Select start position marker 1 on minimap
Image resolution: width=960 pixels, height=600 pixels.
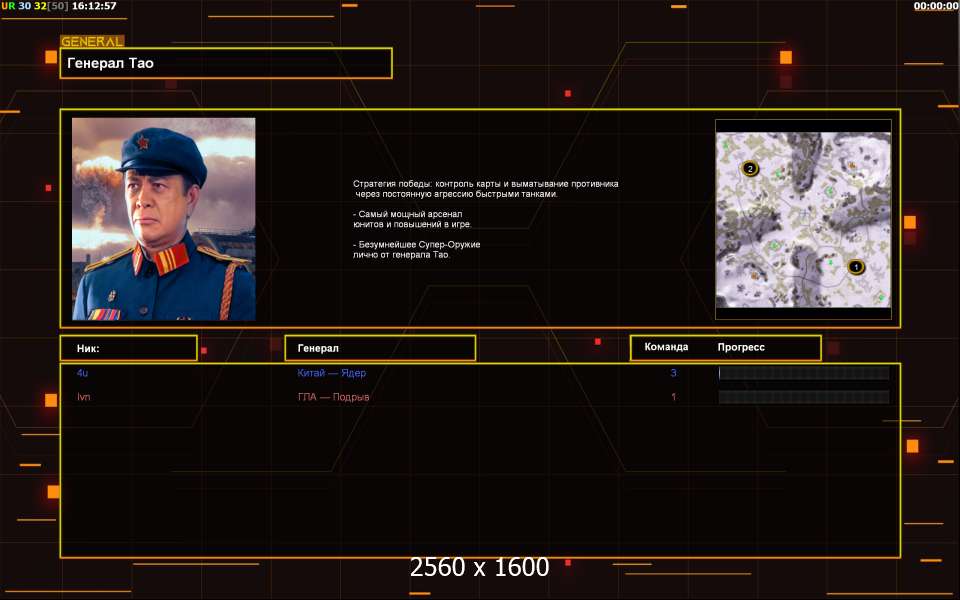pyautogui.click(x=856, y=267)
